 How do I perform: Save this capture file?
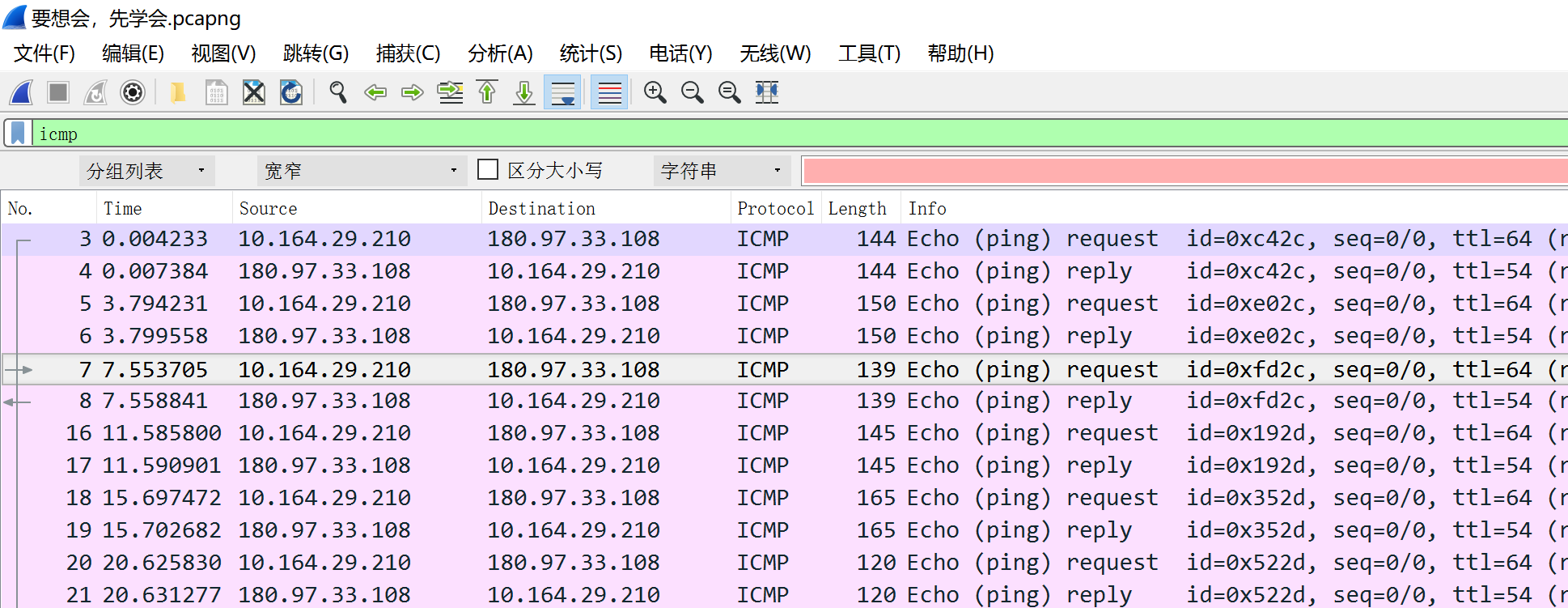216,92
